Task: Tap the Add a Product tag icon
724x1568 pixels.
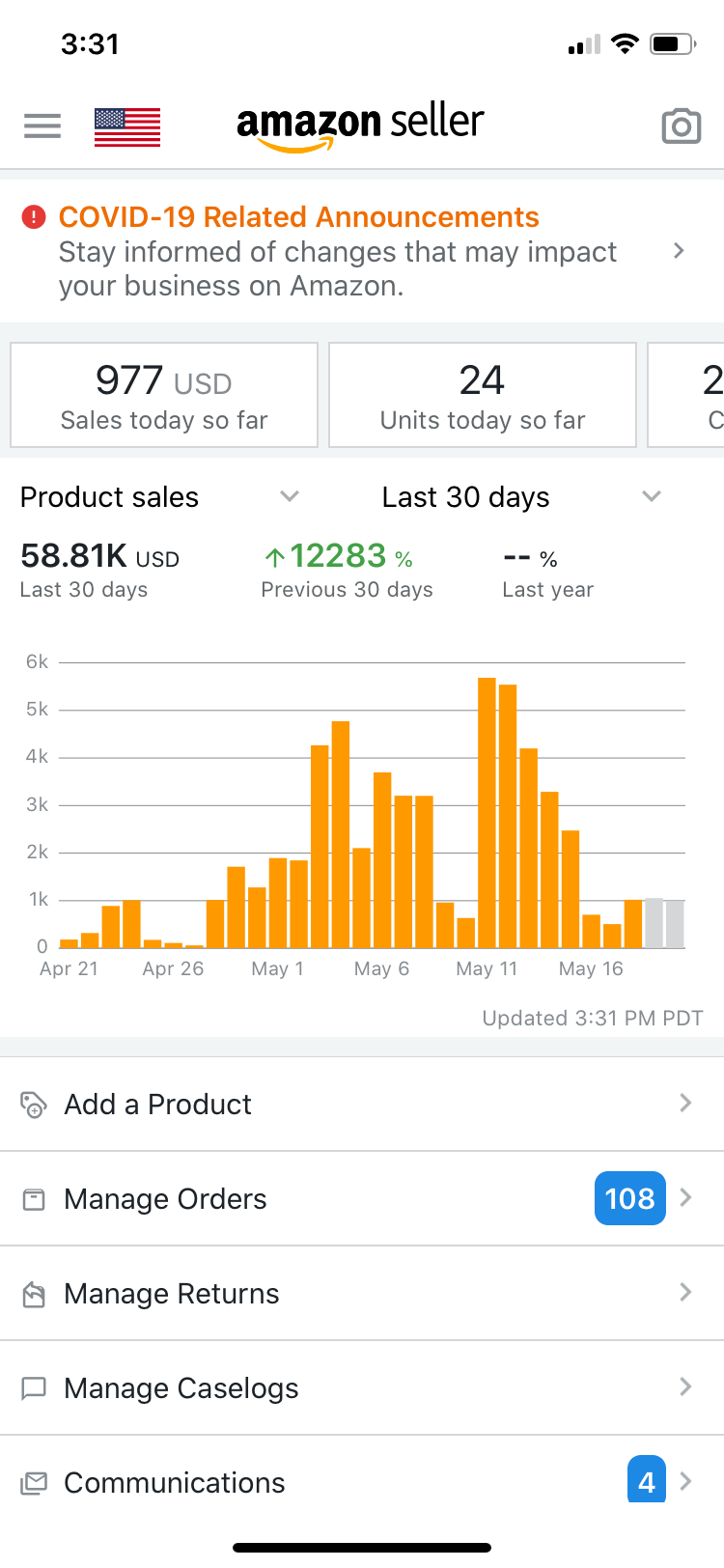Action: tap(34, 1104)
